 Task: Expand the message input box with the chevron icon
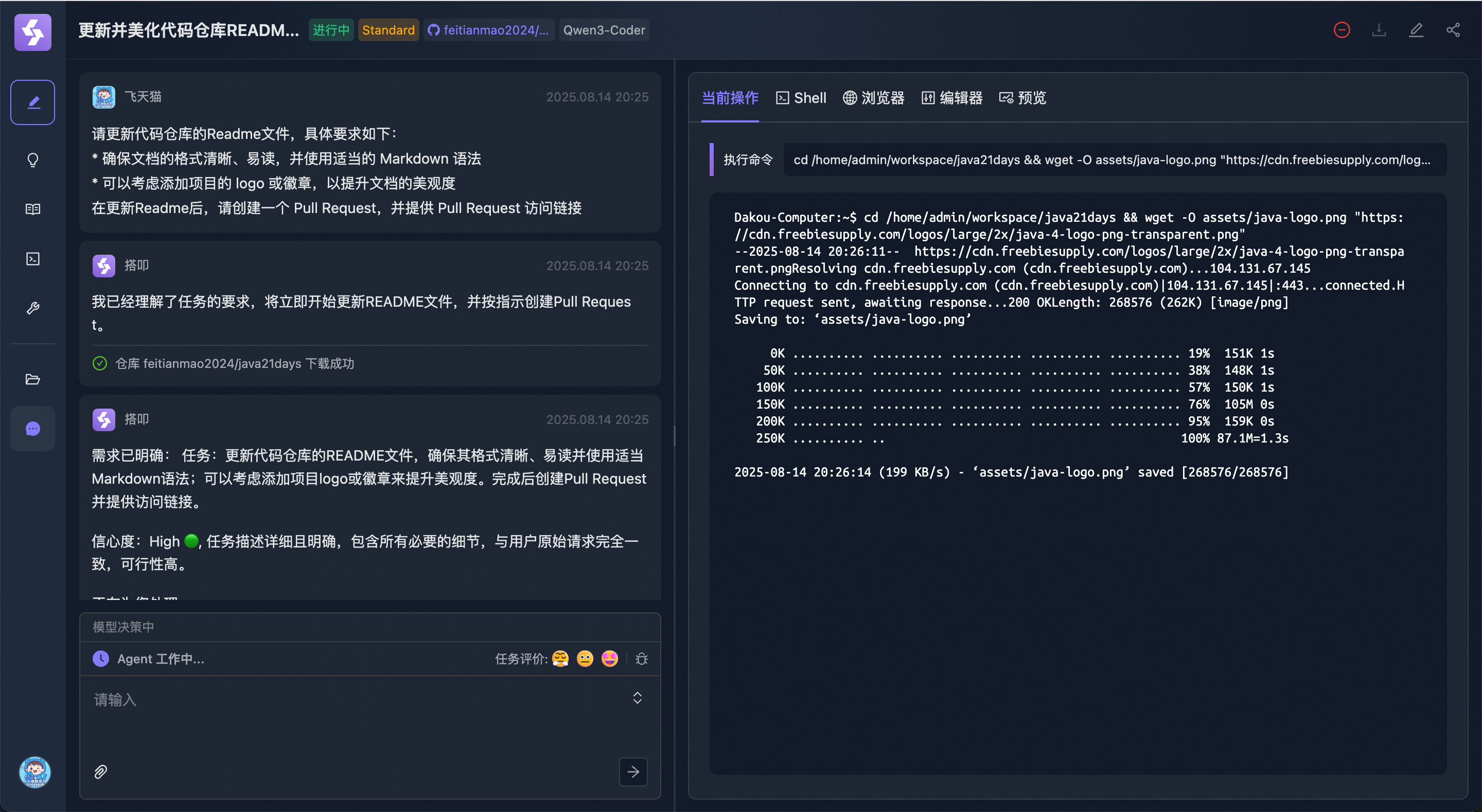tap(637, 697)
